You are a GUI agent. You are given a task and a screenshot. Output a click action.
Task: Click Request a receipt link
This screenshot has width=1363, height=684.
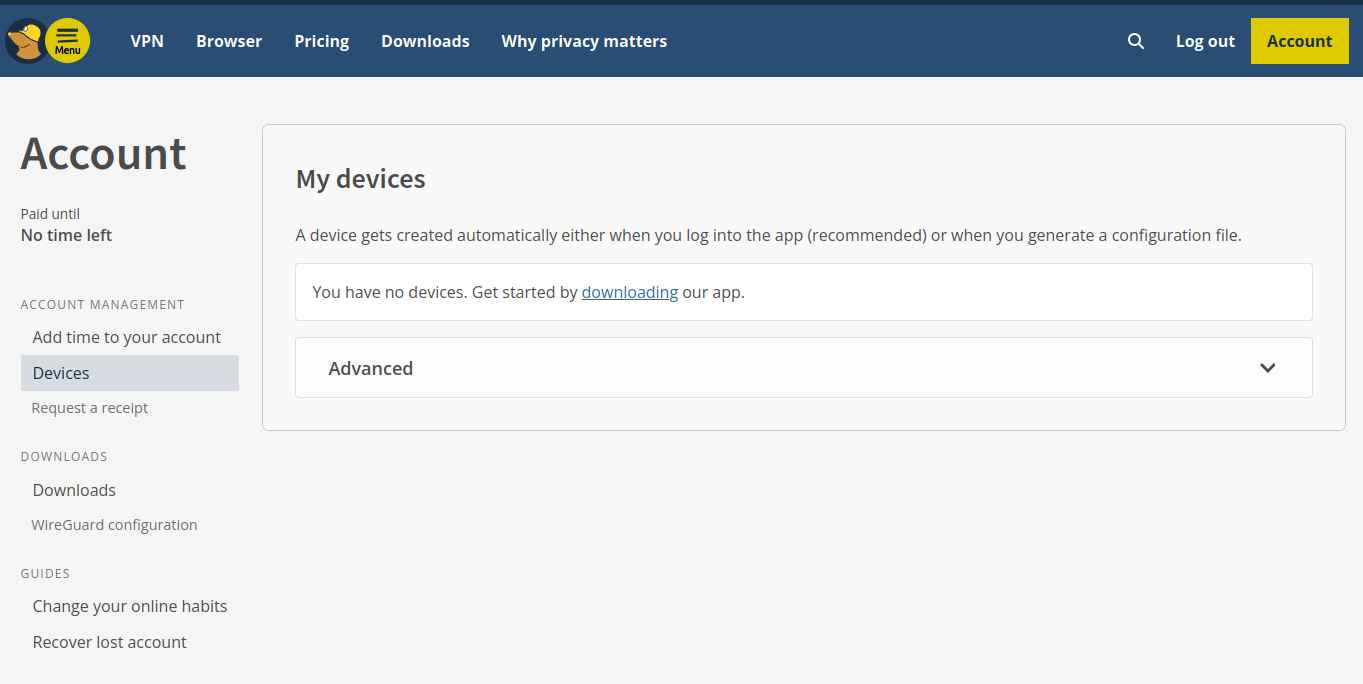click(x=90, y=408)
